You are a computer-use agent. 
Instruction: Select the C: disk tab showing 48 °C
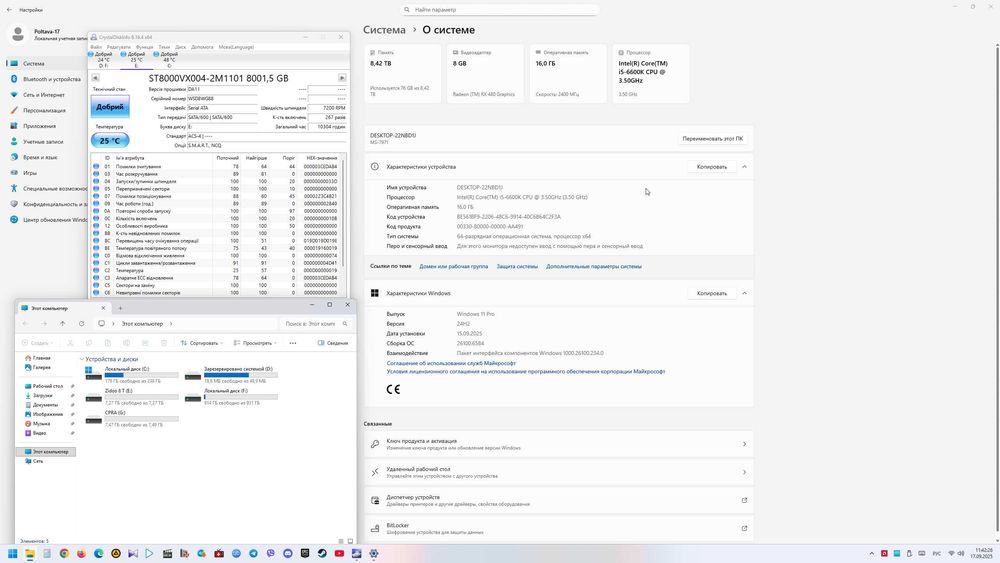167,60
